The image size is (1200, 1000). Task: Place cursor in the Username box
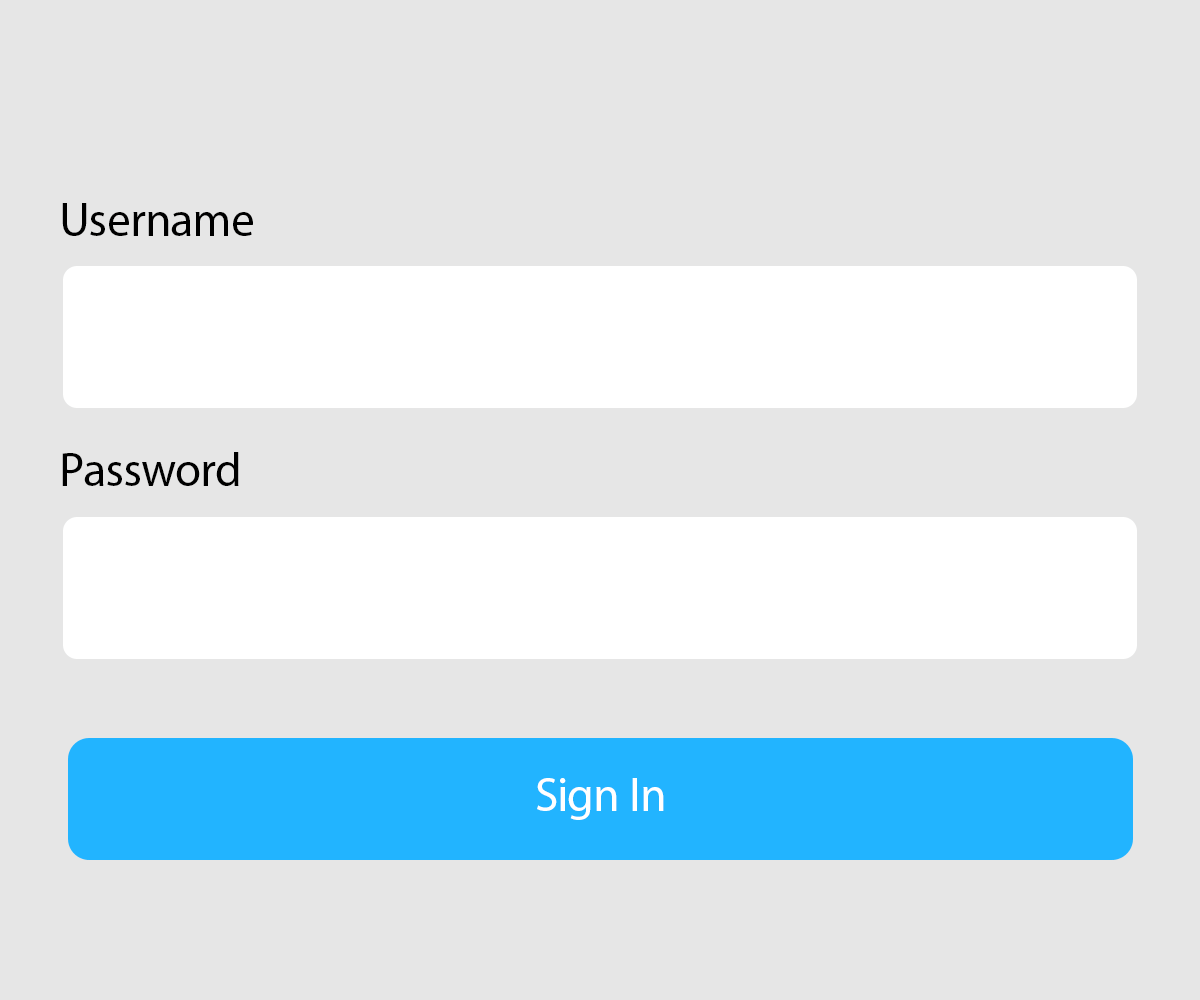pos(600,337)
